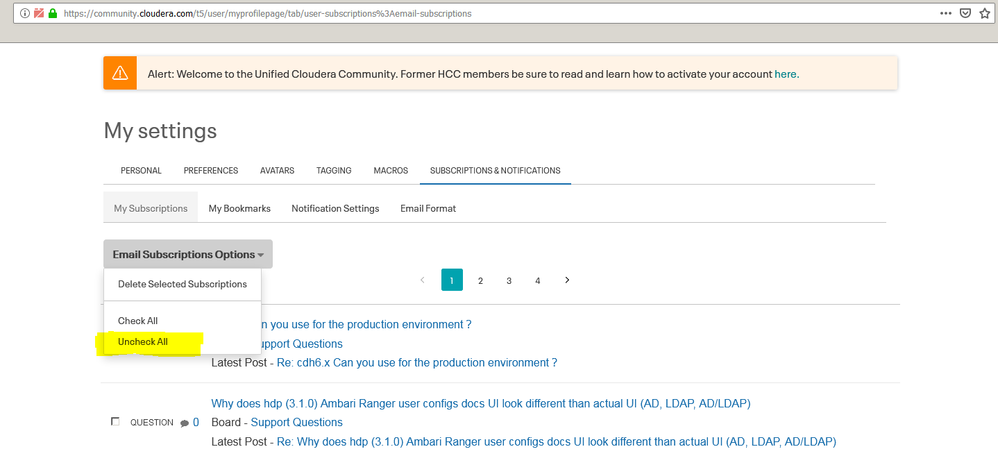The height and width of the screenshot is (456, 998).
Task: Click the bookmark star icon
Action: pos(984,13)
